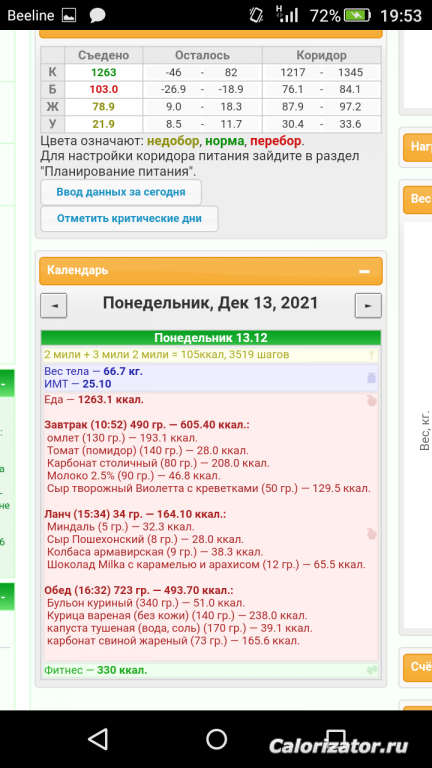Click the Томат (помидор) food entry

tap(148, 450)
